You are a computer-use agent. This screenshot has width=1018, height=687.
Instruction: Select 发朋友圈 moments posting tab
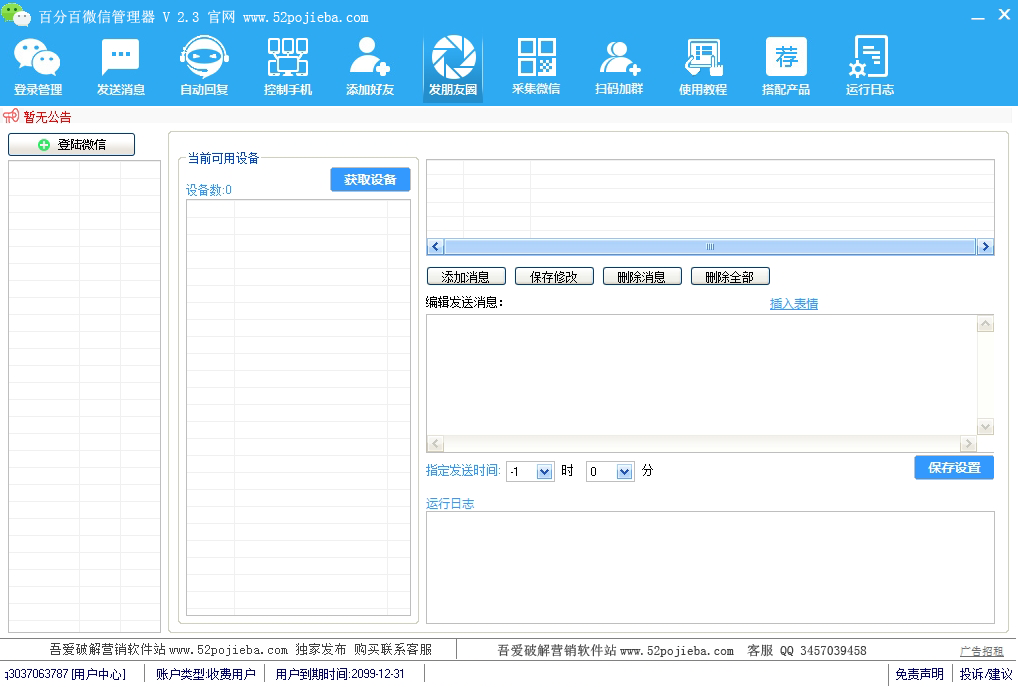tap(453, 67)
